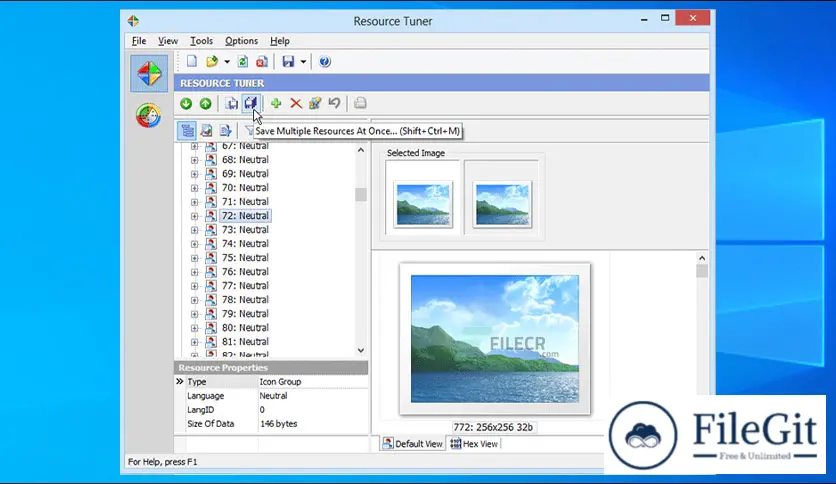Click the preview pane scrollbar thumb
Screen dimensions: 836x484
click(x=702, y=271)
